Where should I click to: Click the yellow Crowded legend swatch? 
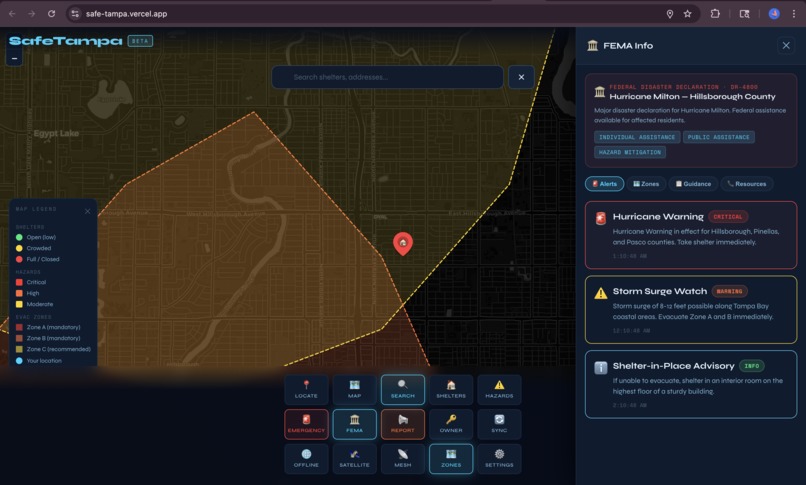tap(19, 248)
